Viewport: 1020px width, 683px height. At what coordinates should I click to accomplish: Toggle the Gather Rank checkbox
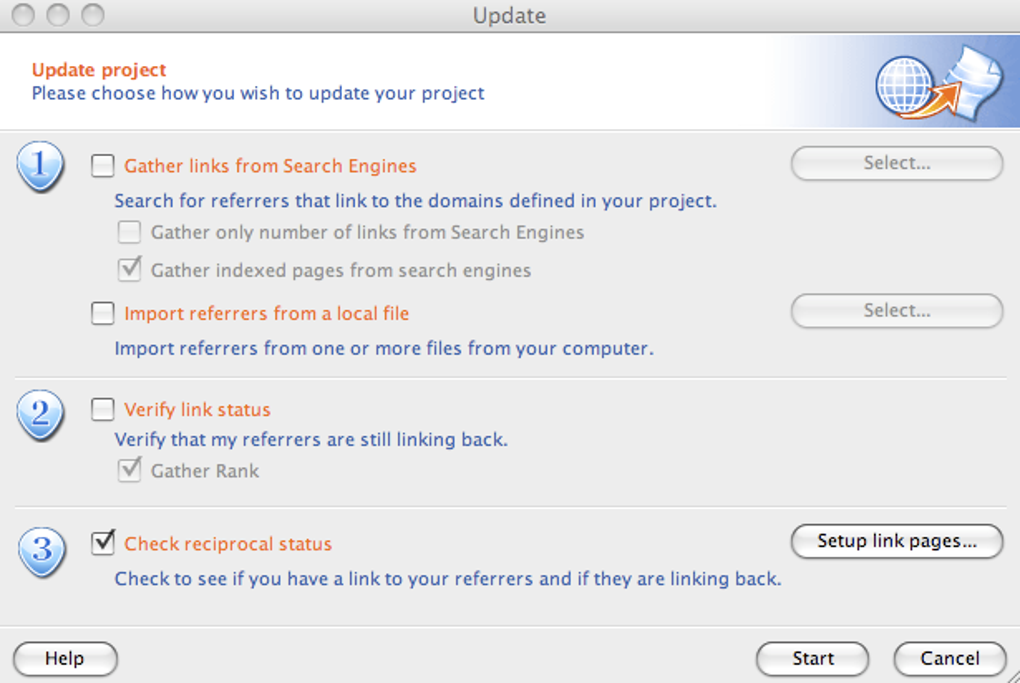point(129,470)
